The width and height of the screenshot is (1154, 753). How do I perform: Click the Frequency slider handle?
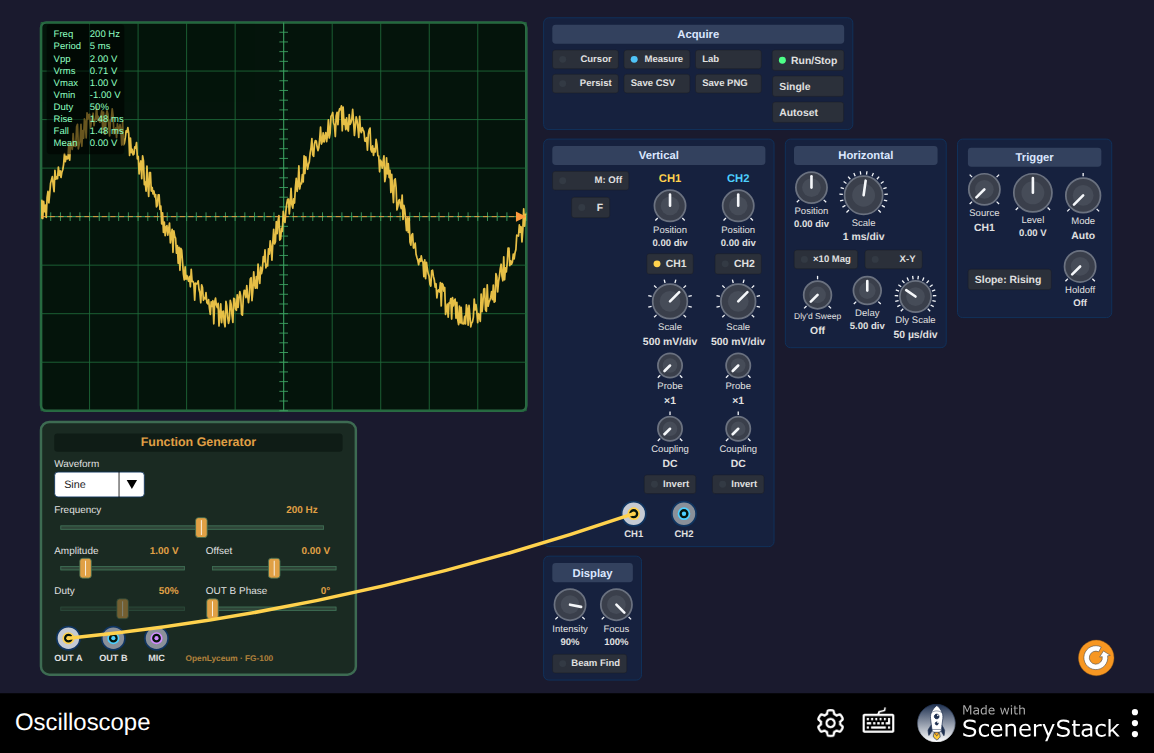point(201,527)
